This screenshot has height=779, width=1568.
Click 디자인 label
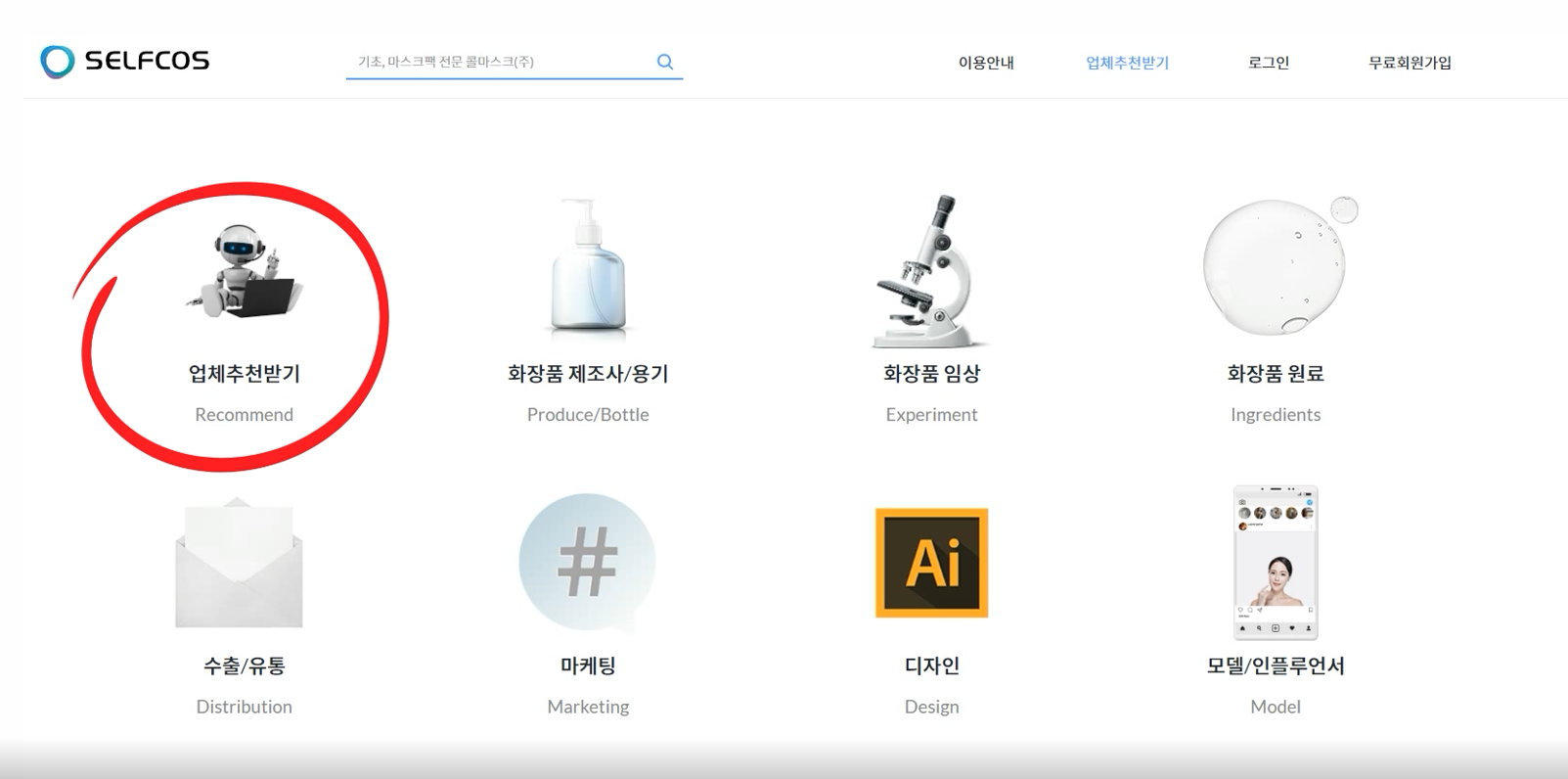point(931,665)
